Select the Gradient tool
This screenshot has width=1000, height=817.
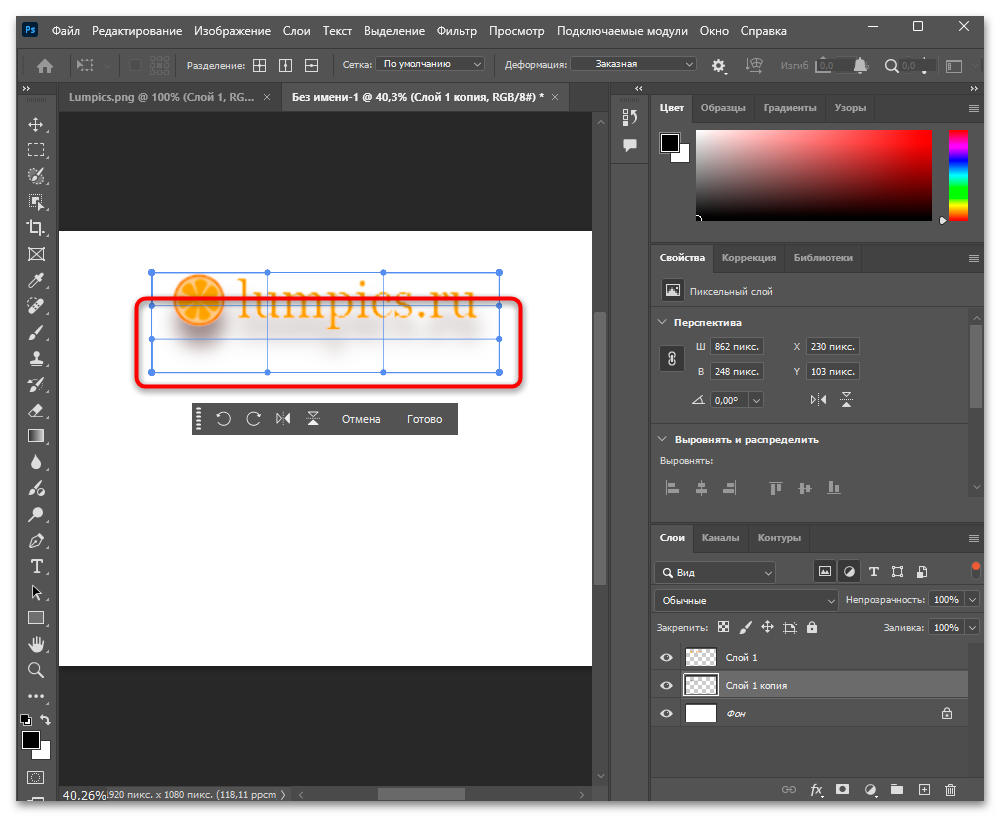click(36, 436)
